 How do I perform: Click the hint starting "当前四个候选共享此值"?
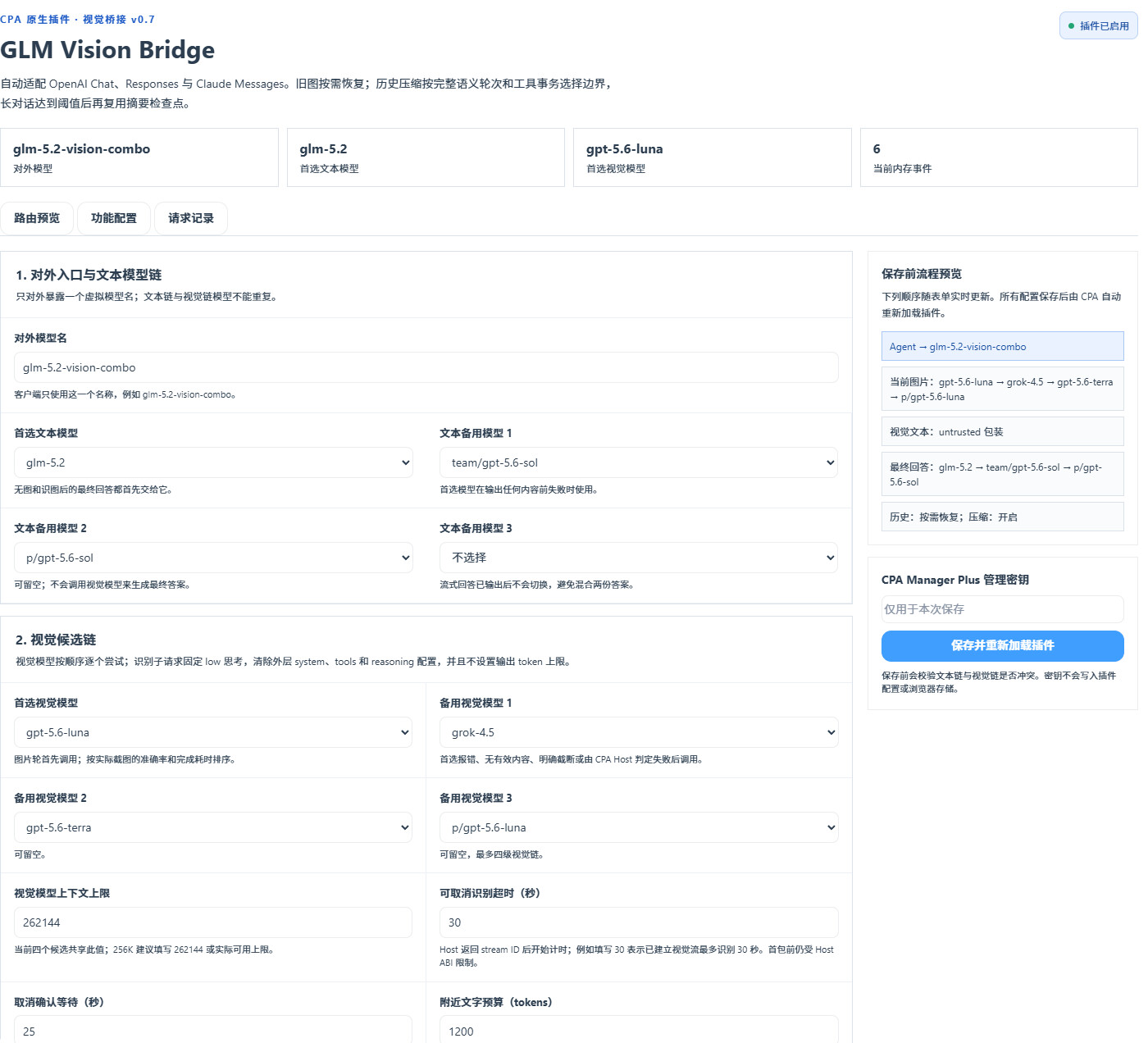coord(144,950)
